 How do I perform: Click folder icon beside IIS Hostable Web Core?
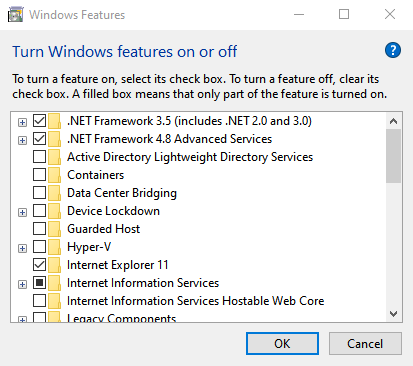55,301
